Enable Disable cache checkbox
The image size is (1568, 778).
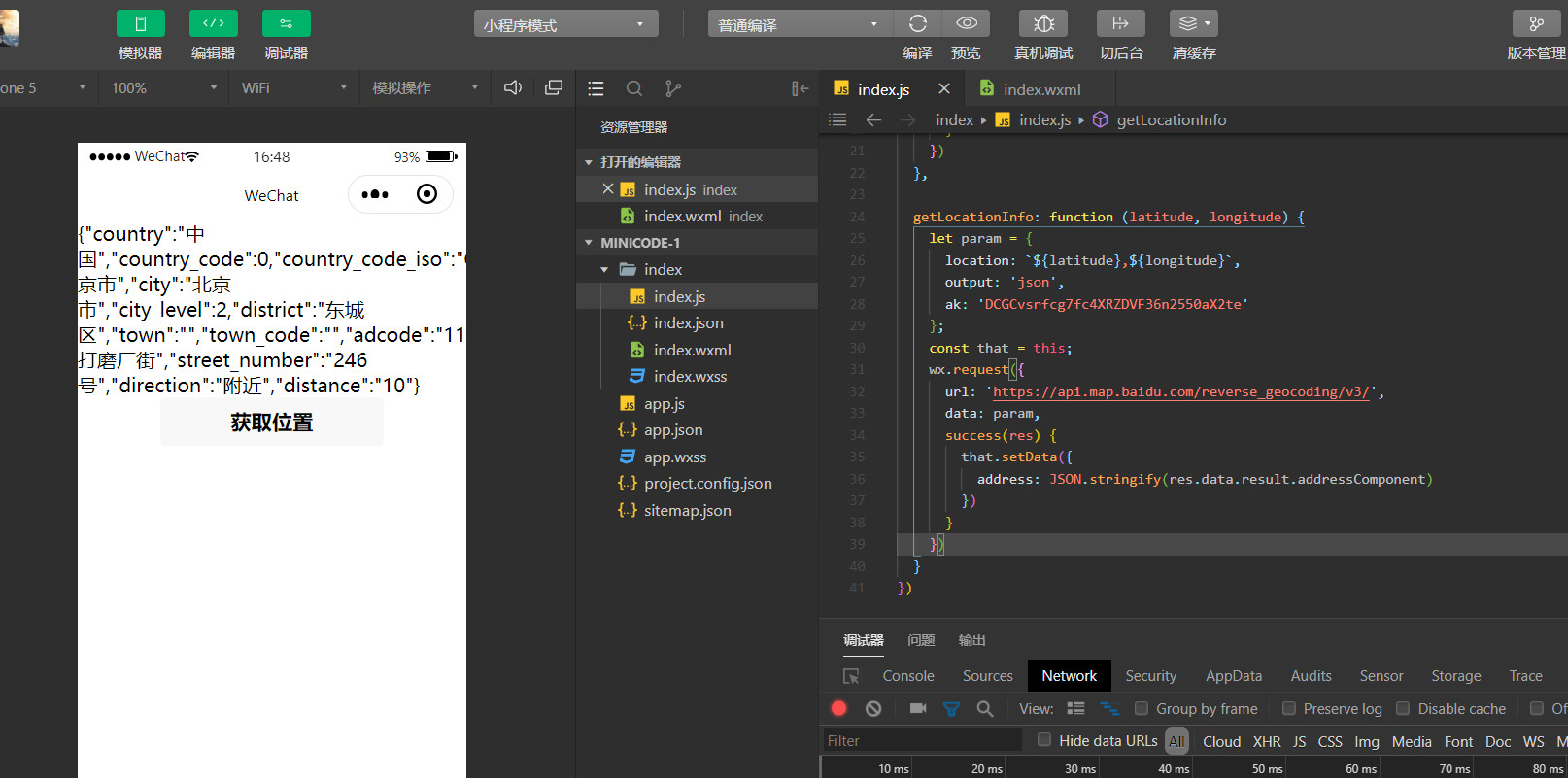tap(1403, 708)
